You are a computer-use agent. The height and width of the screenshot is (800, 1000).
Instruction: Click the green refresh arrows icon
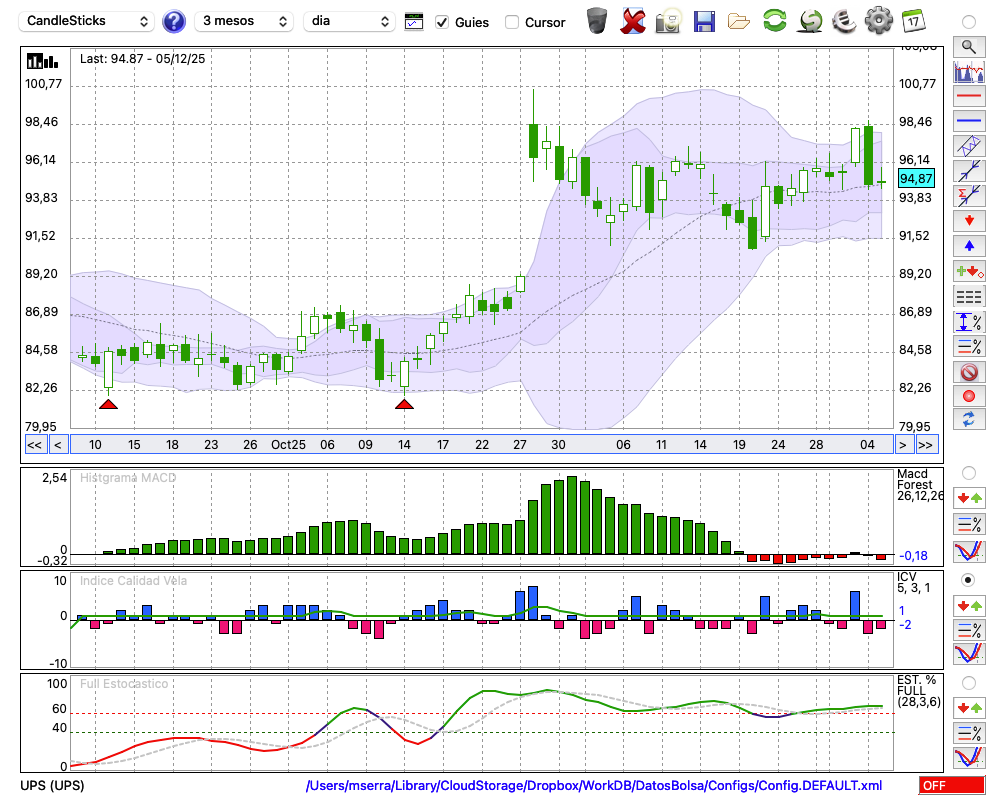(774, 21)
